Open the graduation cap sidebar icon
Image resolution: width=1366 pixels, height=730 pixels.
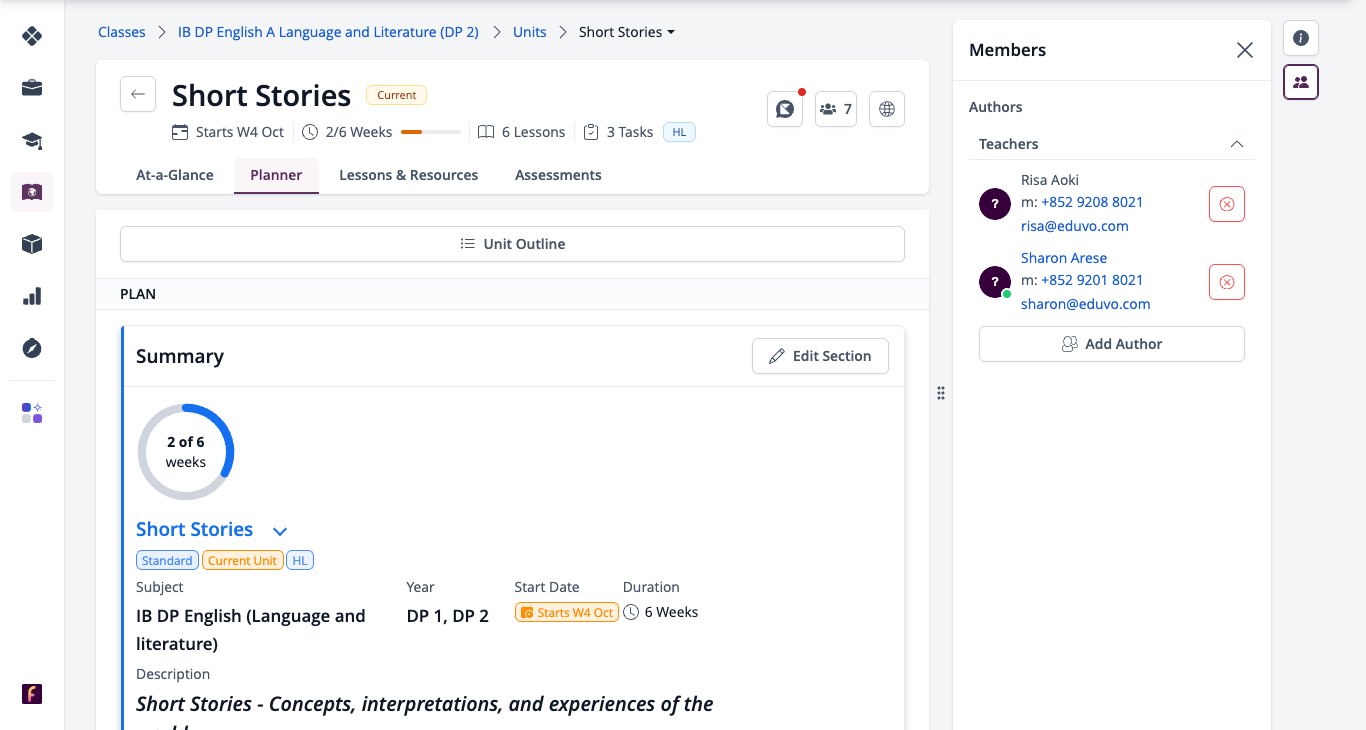(x=32, y=140)
